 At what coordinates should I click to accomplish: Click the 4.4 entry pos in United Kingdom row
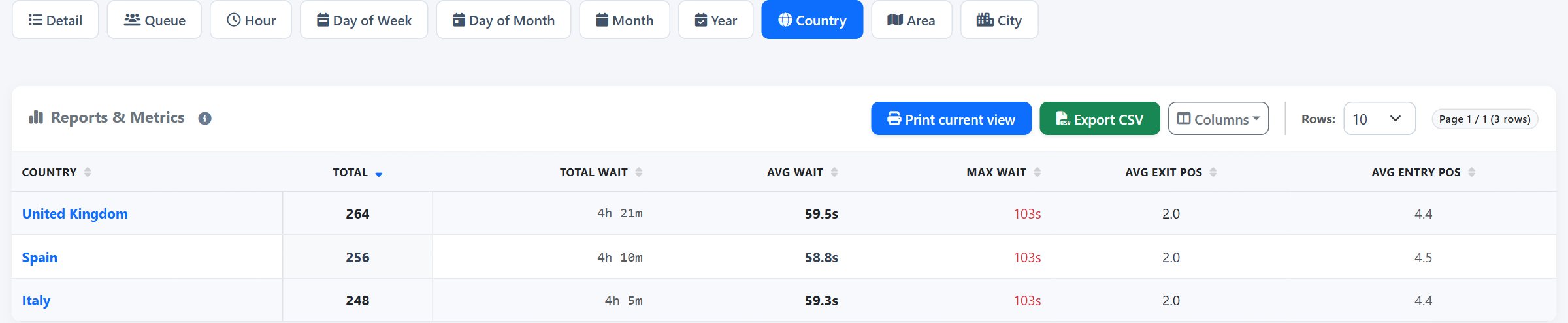coord(1423,214)
